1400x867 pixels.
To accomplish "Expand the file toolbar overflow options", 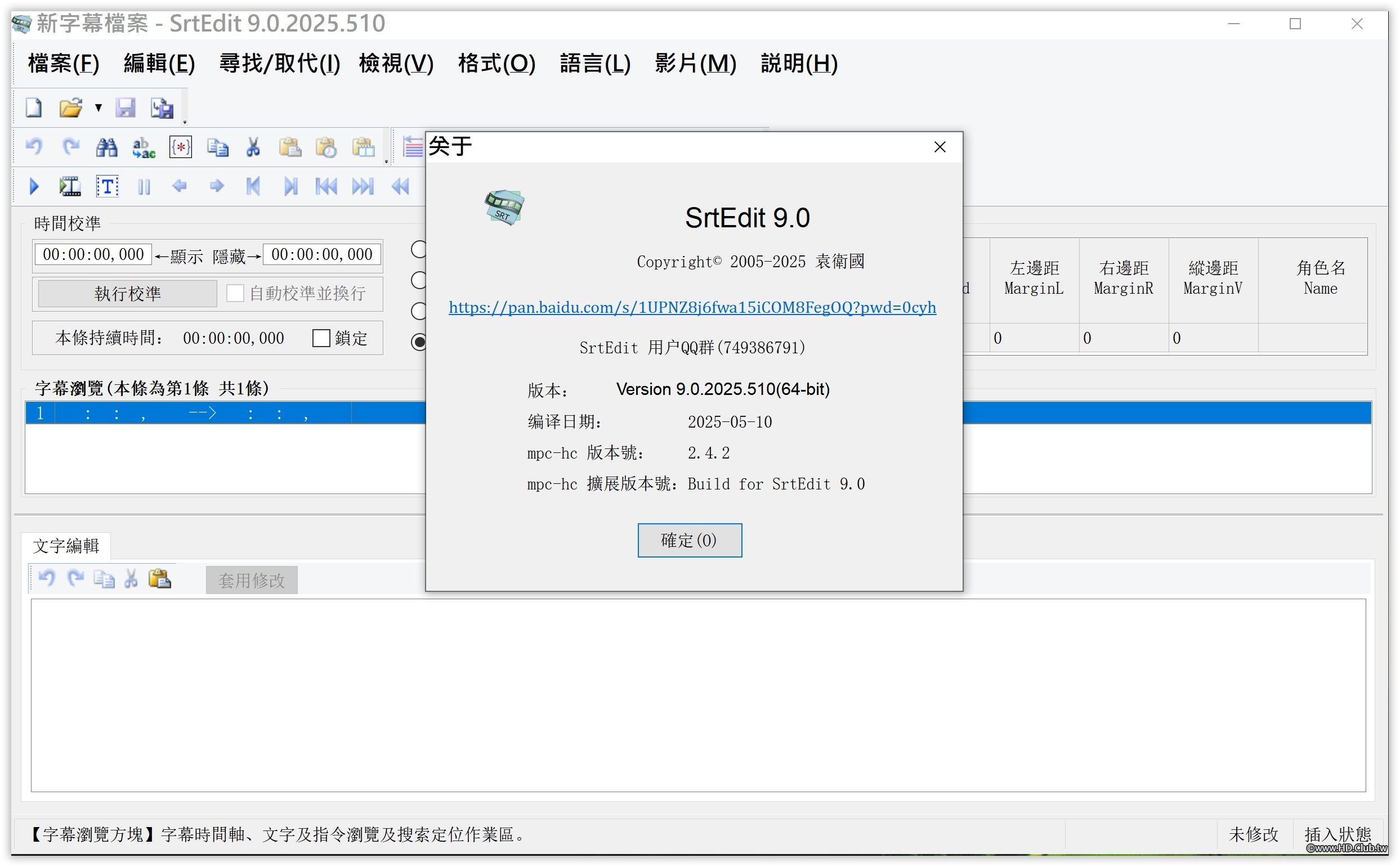I will (185, 122).
